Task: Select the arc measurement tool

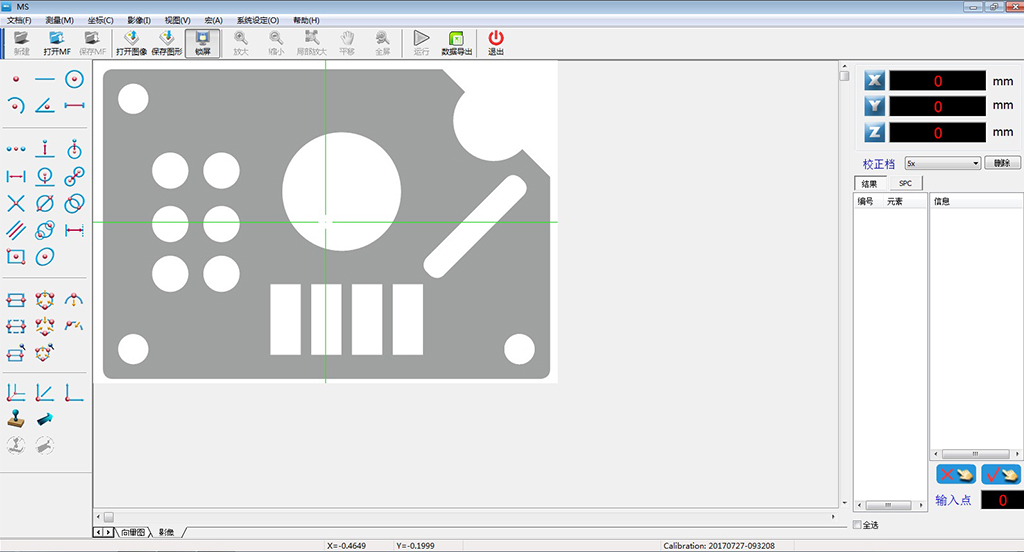Action: pos(16,105)
